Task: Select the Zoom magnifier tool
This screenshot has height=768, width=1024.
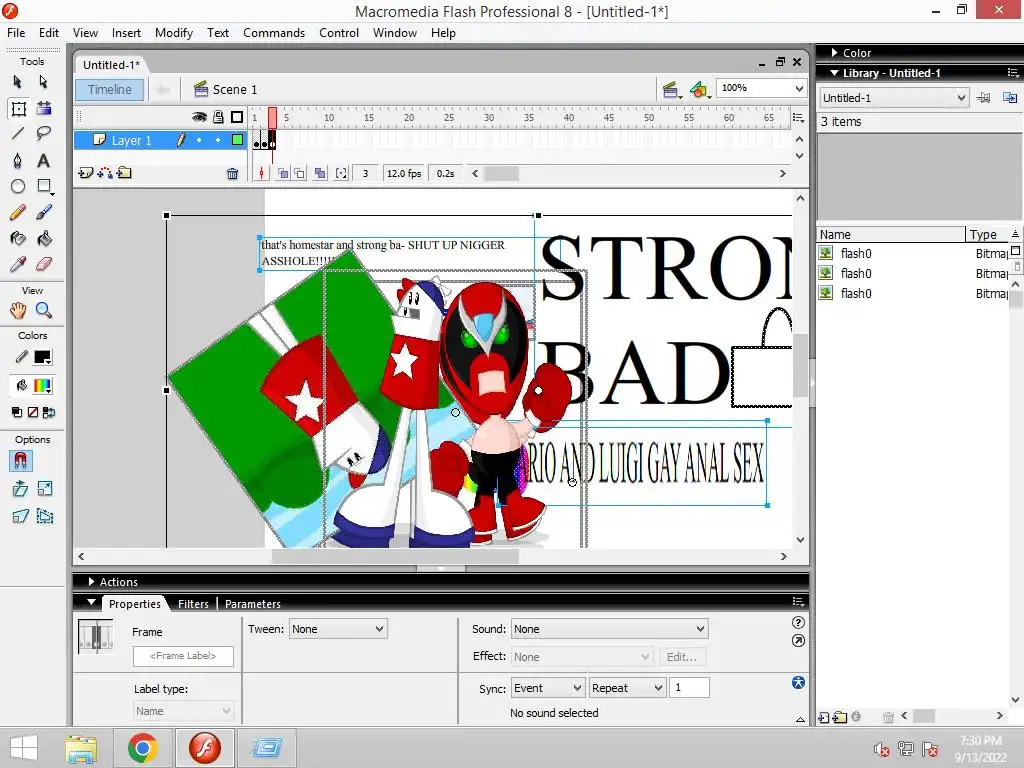Action: coord(44,310)
